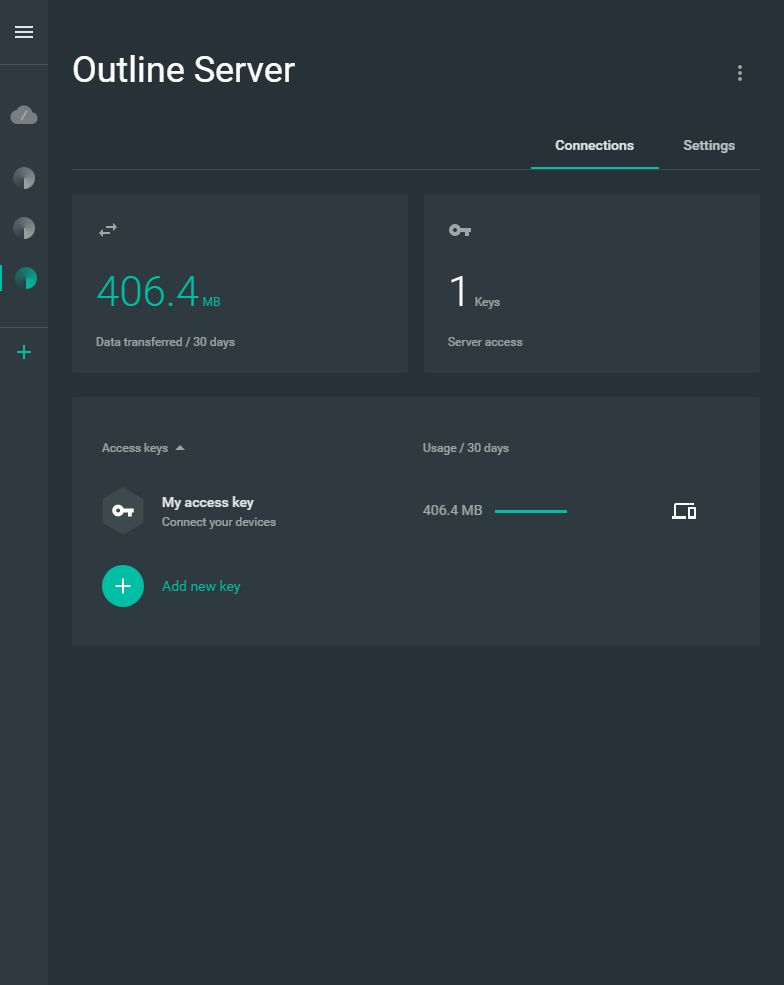
Task: Click the 406.4 MB usage value in the key row
Action: 452,510
